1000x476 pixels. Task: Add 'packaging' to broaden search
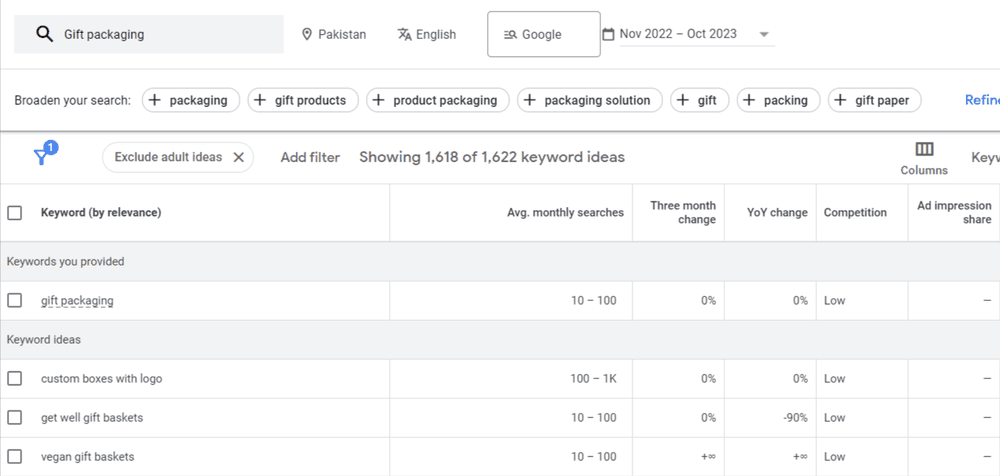click(x=190, y=100)
